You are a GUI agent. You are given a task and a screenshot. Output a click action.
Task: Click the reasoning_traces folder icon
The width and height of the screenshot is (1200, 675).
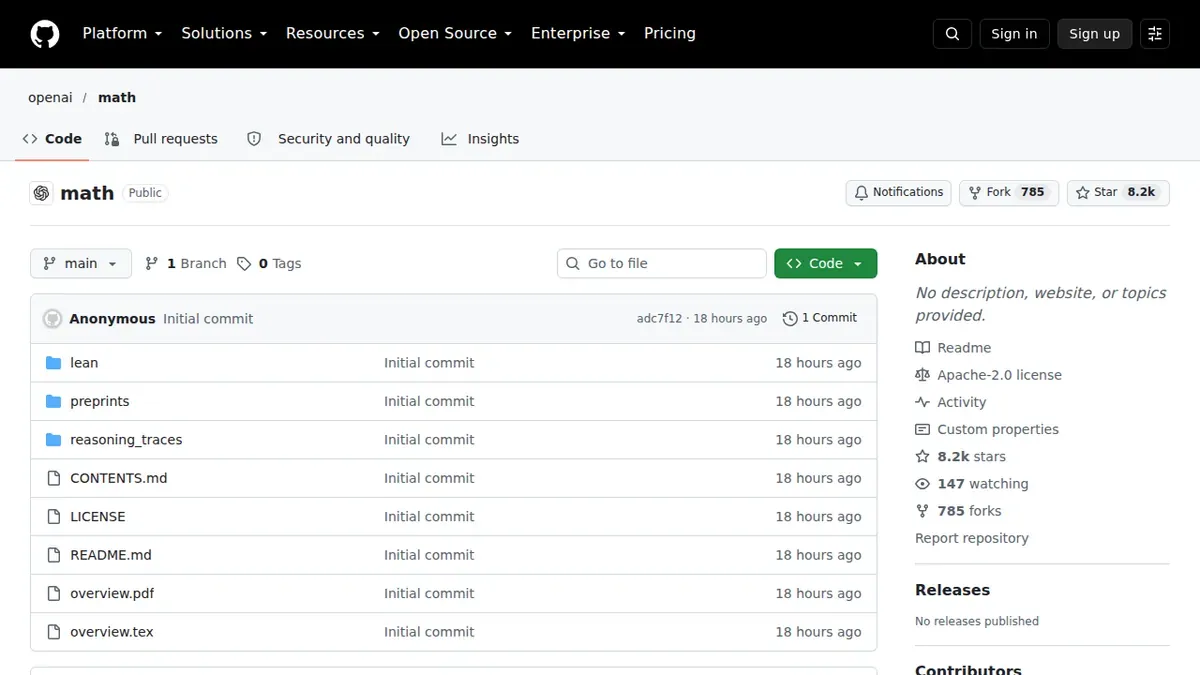point(54,440)
